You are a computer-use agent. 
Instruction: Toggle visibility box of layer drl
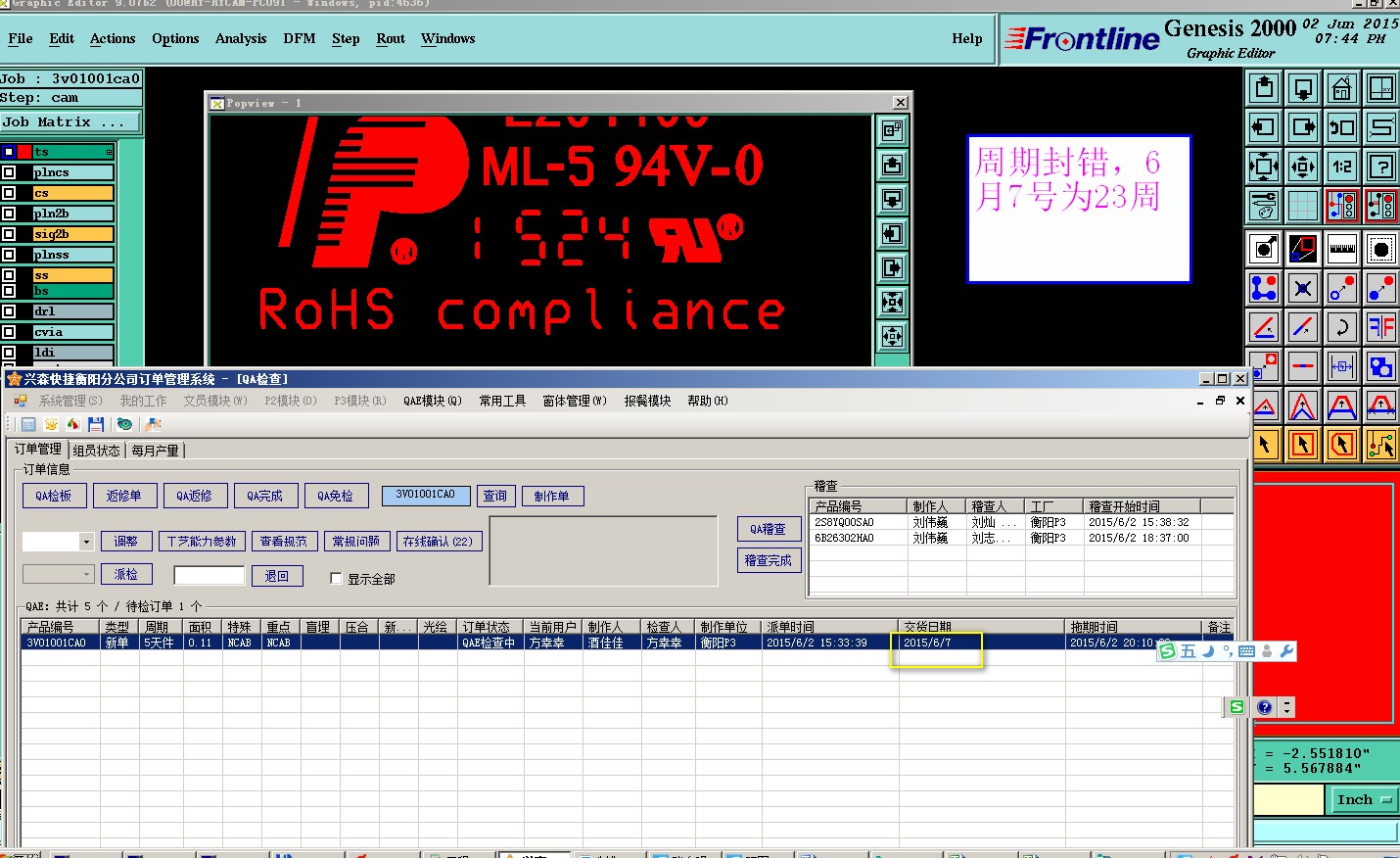coord(9,311)
